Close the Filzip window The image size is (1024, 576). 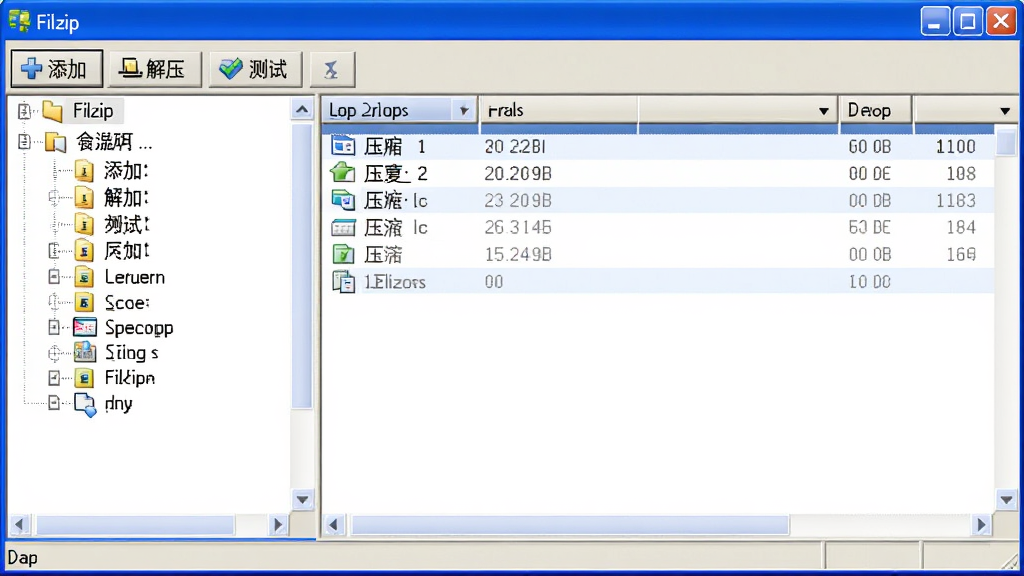1001,22
